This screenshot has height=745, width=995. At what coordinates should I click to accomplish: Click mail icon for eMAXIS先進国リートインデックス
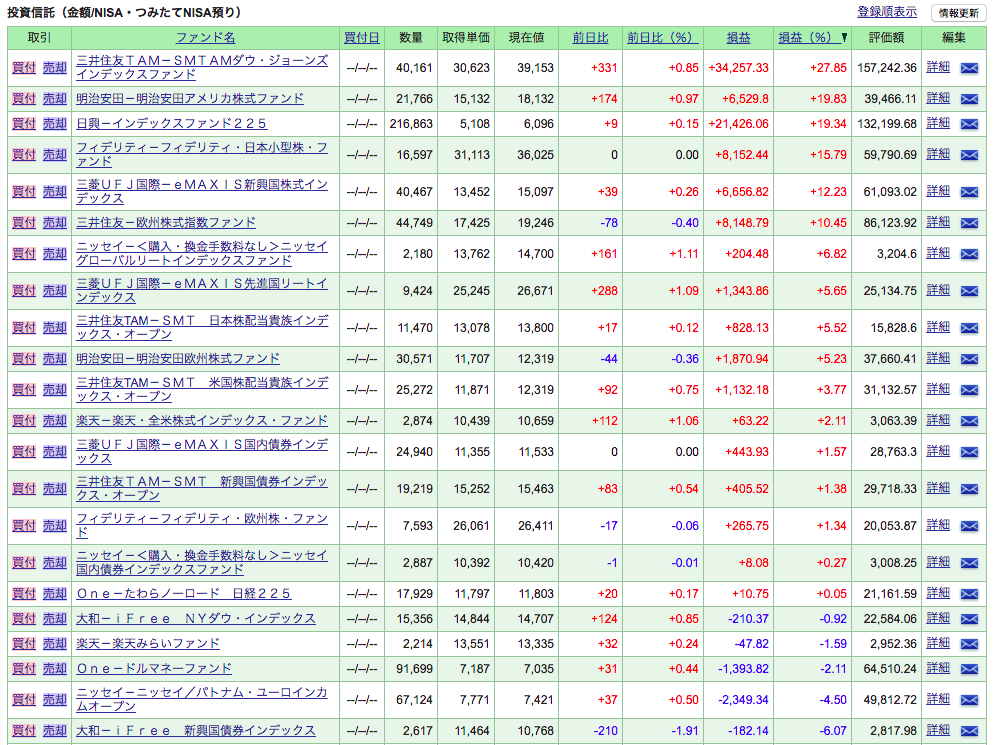969,291
